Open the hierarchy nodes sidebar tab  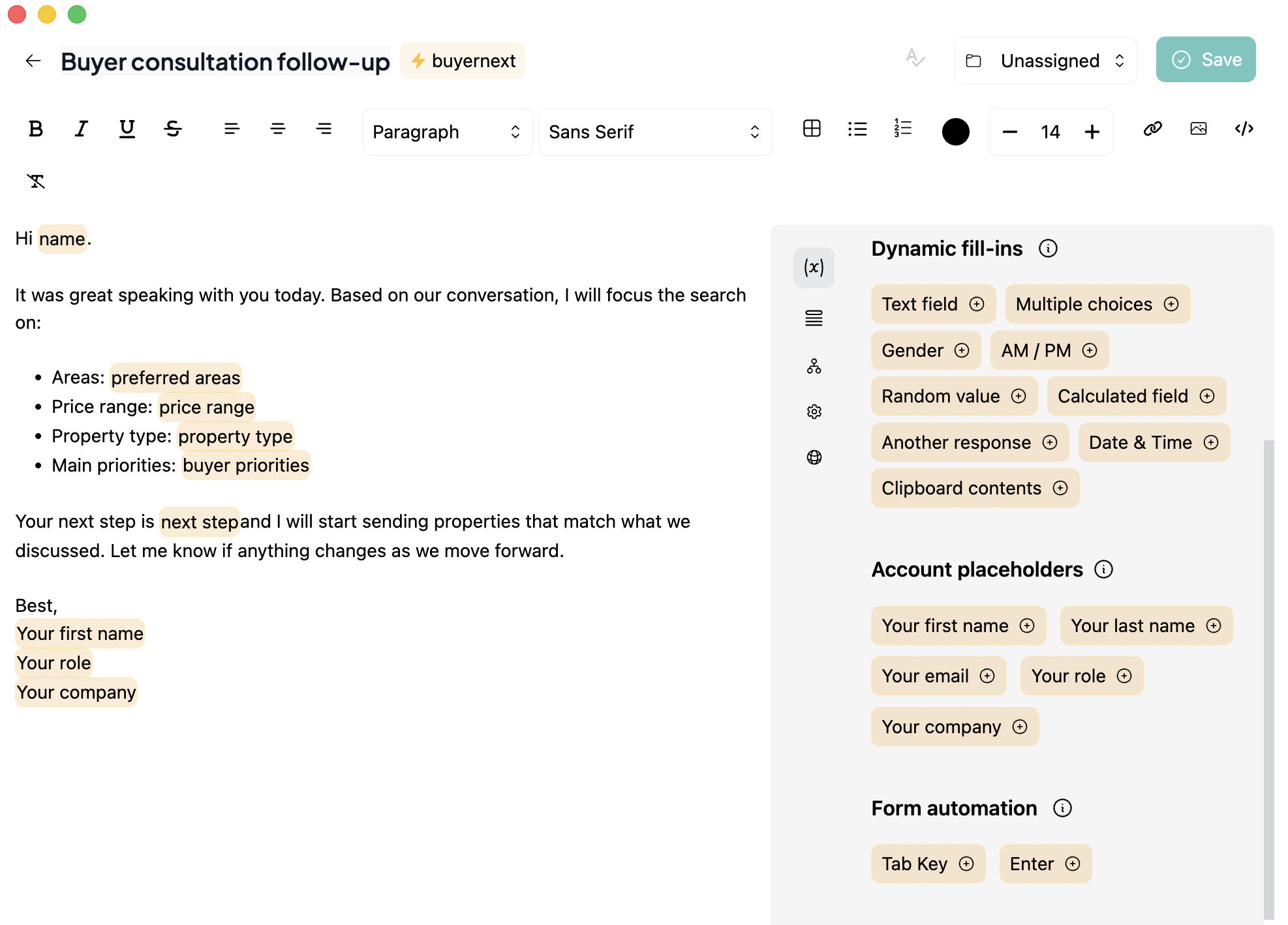tap(814, 366)
